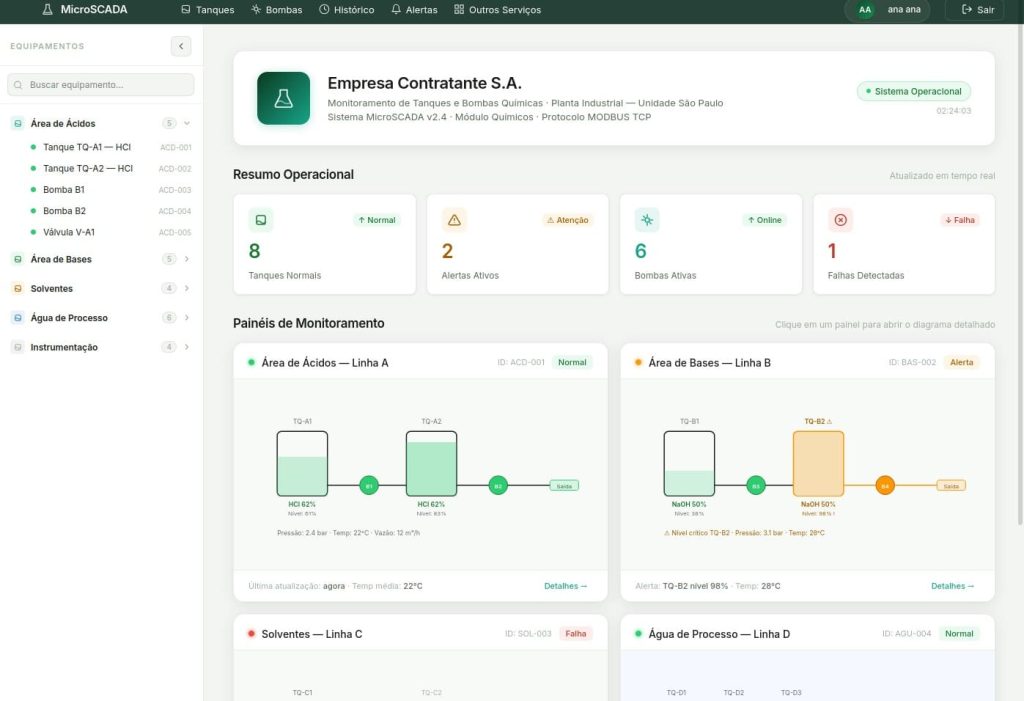Collapse the Área de Ácidos chevron
This screenshot has height=701, width=1024.
click(187, 123)
